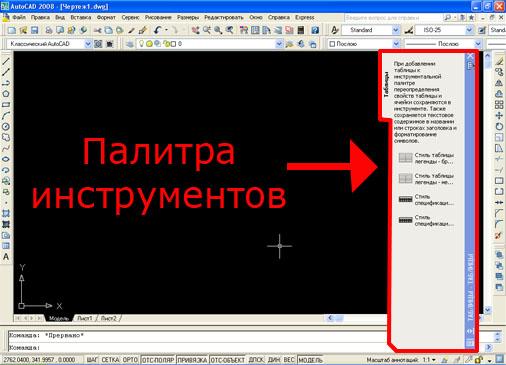The image size is (506, 365).
Task: Open the Вставка menu
Action: [x=81, y=17]
